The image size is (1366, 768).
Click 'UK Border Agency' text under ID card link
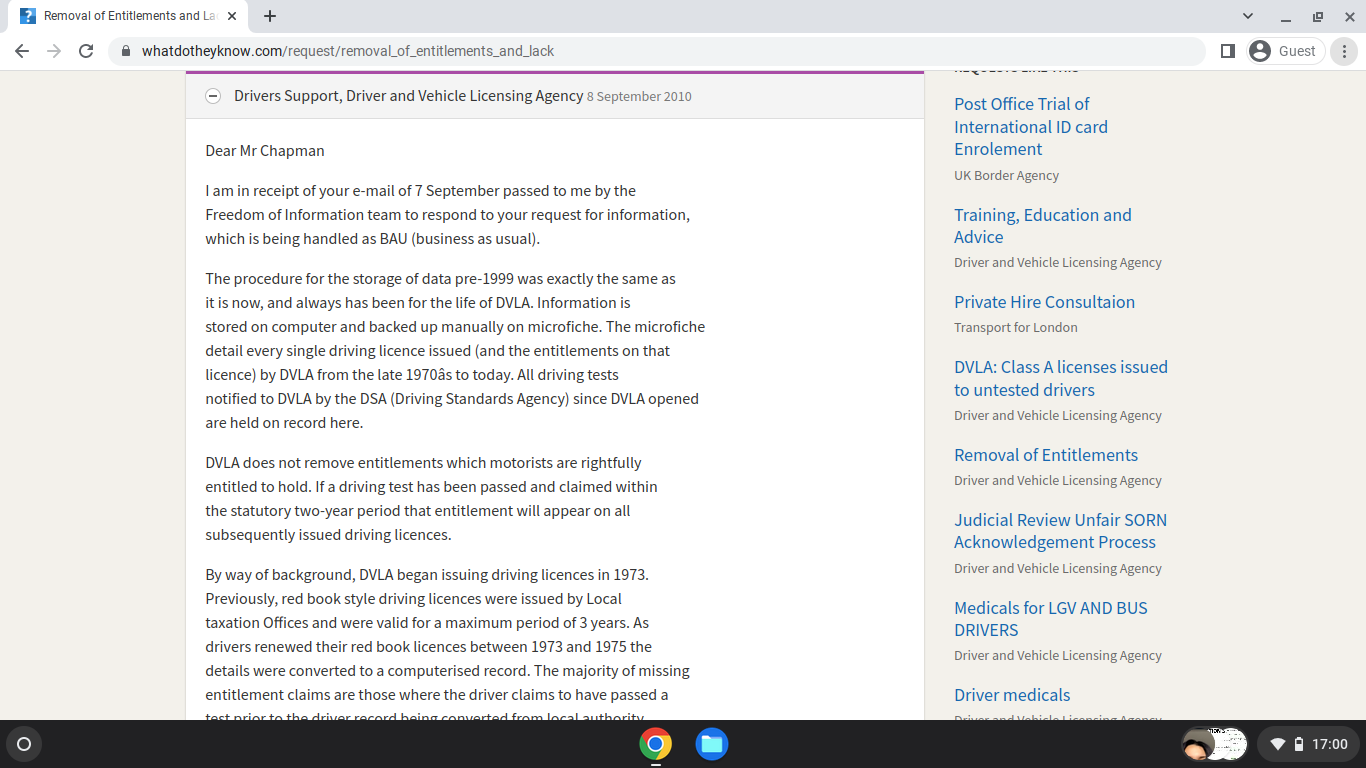(x=1006, y=175)
